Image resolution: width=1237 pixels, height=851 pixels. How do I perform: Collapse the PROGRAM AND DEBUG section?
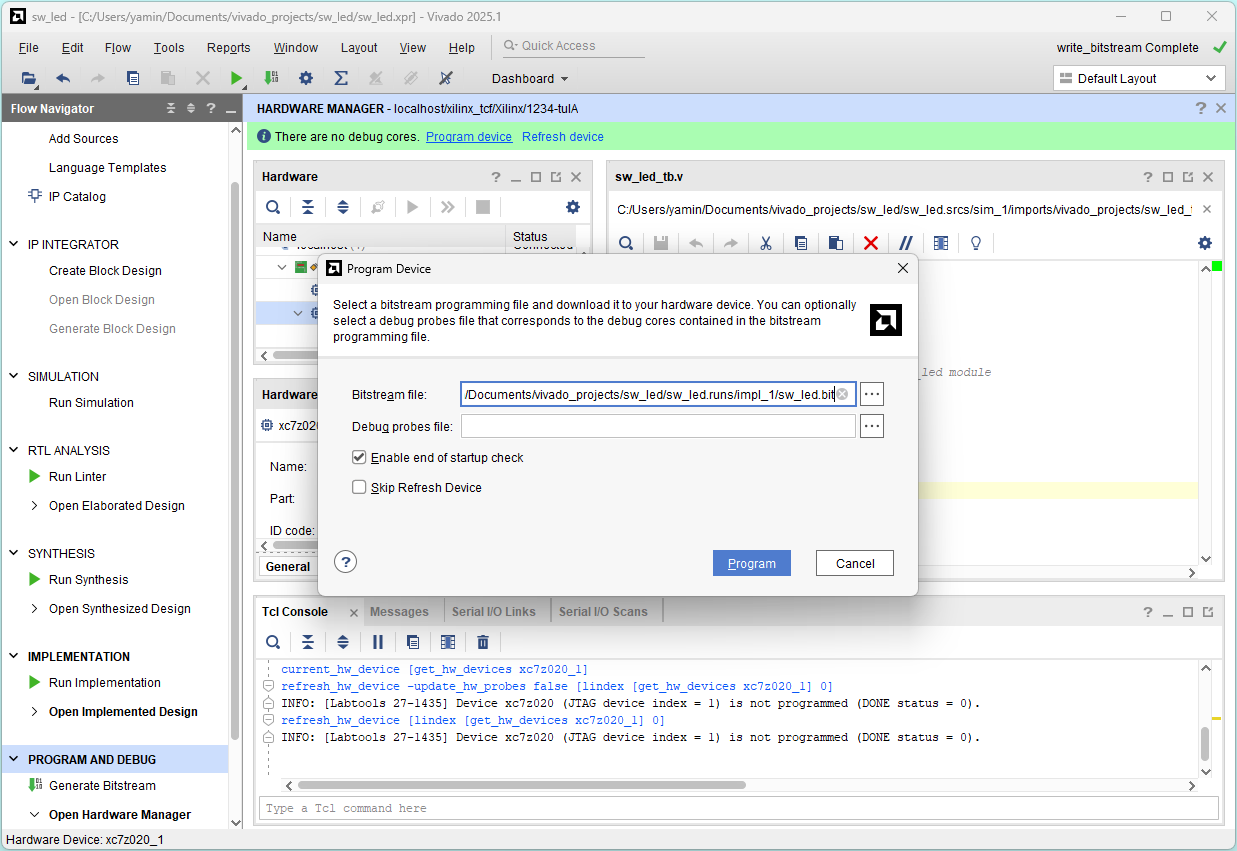pos(14,760)
